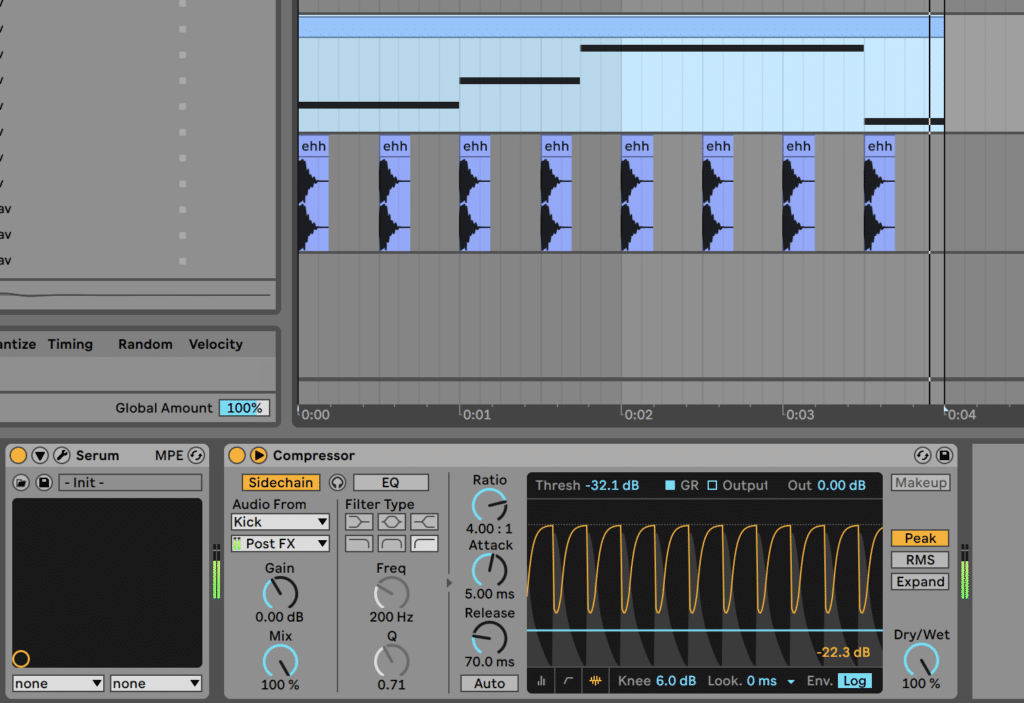The height and width of the screenshot is (703, 1024).
Task: Expand the Lookahead time dropdown arrow
Action: click(x=791, y=681)
